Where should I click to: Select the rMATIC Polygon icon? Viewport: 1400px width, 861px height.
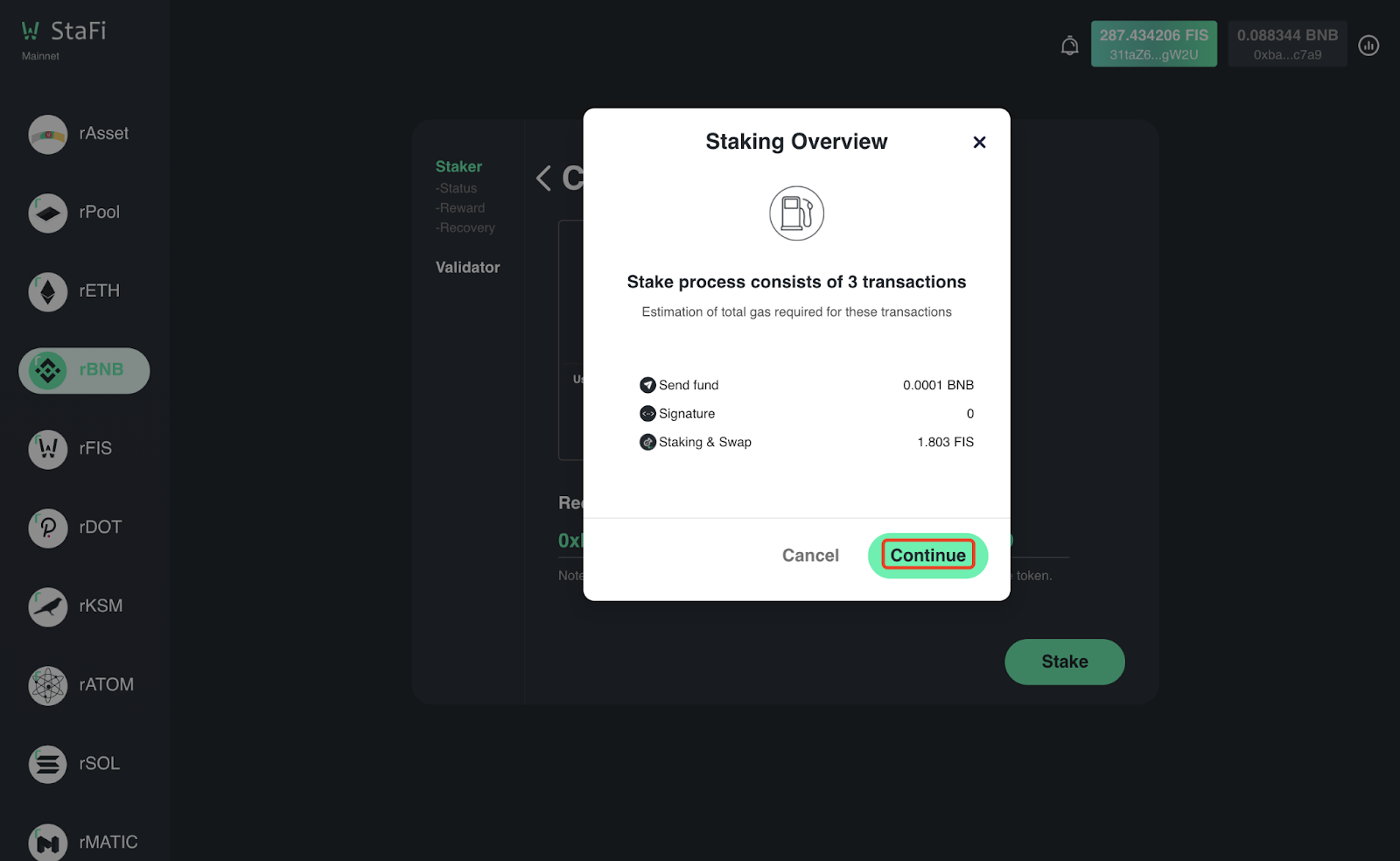point(48,843)
